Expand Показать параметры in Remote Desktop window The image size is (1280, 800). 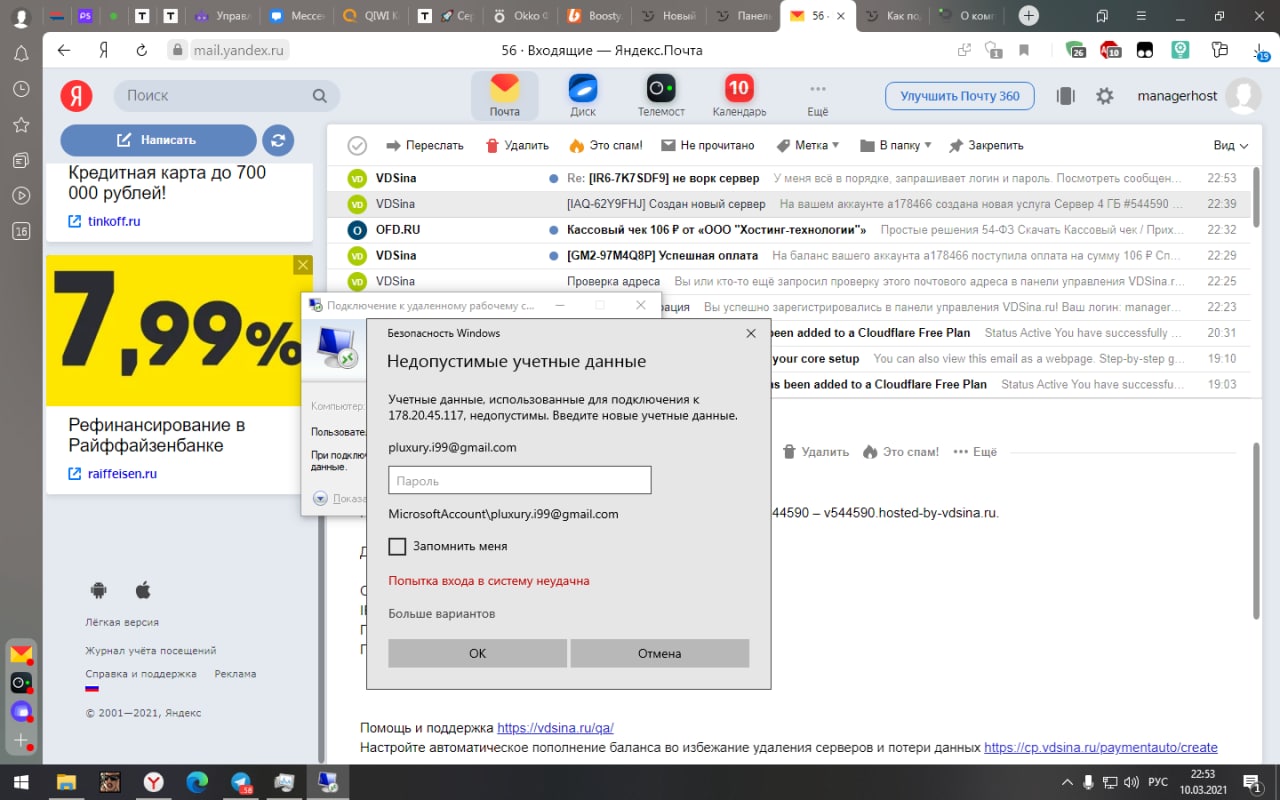[341, 498]
